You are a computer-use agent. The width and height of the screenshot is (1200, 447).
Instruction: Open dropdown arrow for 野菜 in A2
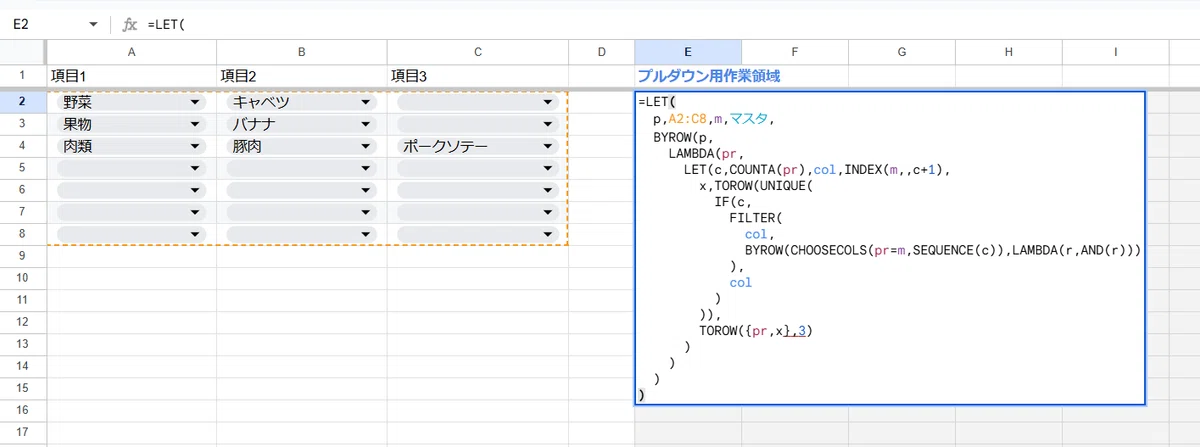(193, 102)
